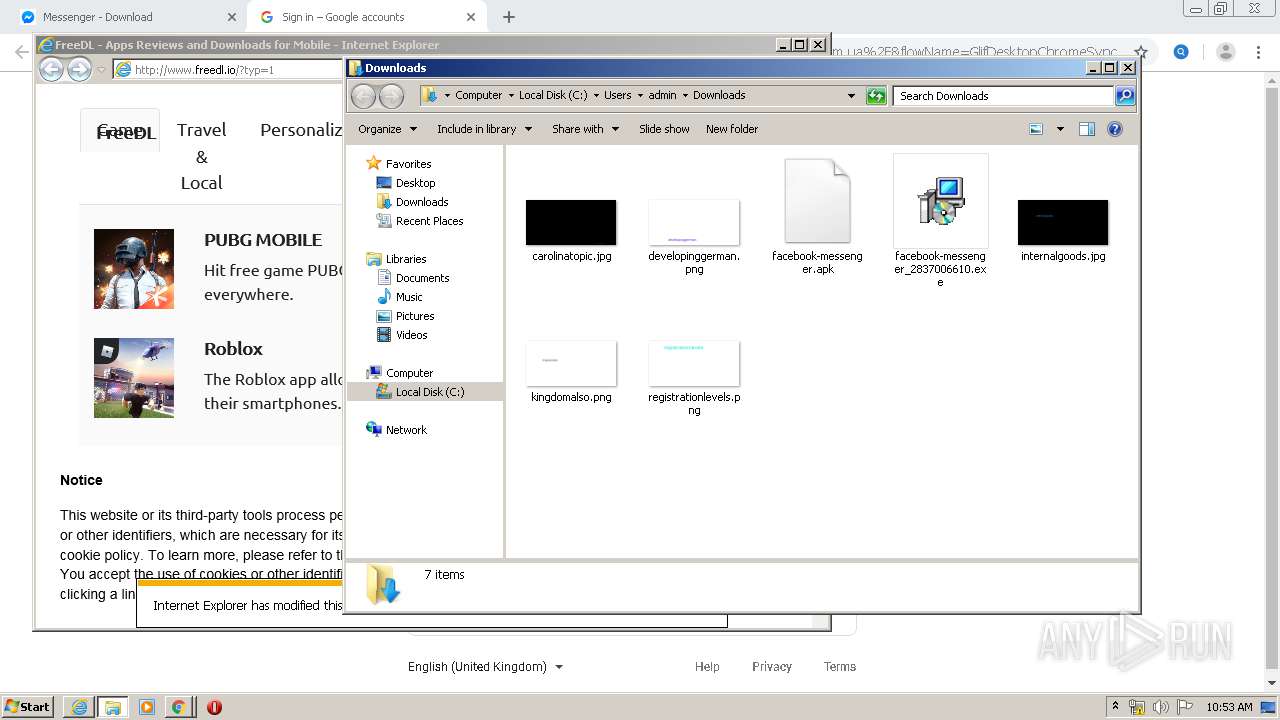Image resolution: width=1280 pixels, height=720 pixels.
Task: Click Slide show in Explorer toolbar
Action: (664, 129)
